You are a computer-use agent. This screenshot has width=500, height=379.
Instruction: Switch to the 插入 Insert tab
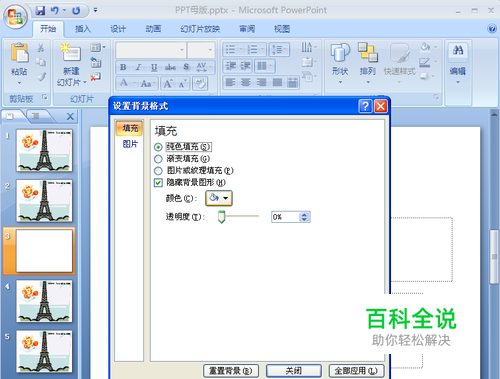coord(83,29)
